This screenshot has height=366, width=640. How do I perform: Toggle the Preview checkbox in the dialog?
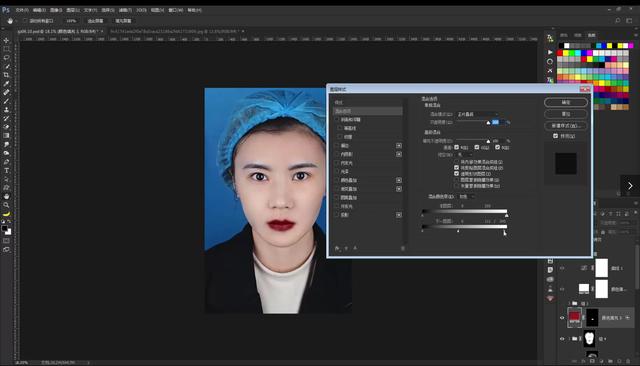coord(556,136)
